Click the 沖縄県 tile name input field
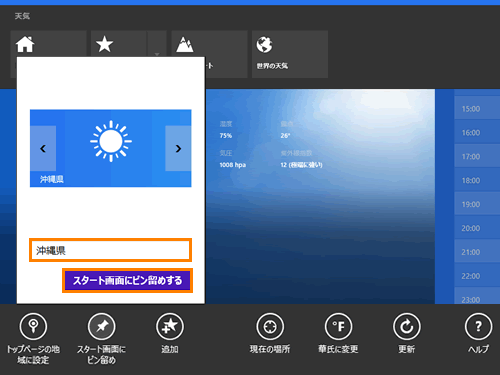The image size is (500, 375). (110, 250)
